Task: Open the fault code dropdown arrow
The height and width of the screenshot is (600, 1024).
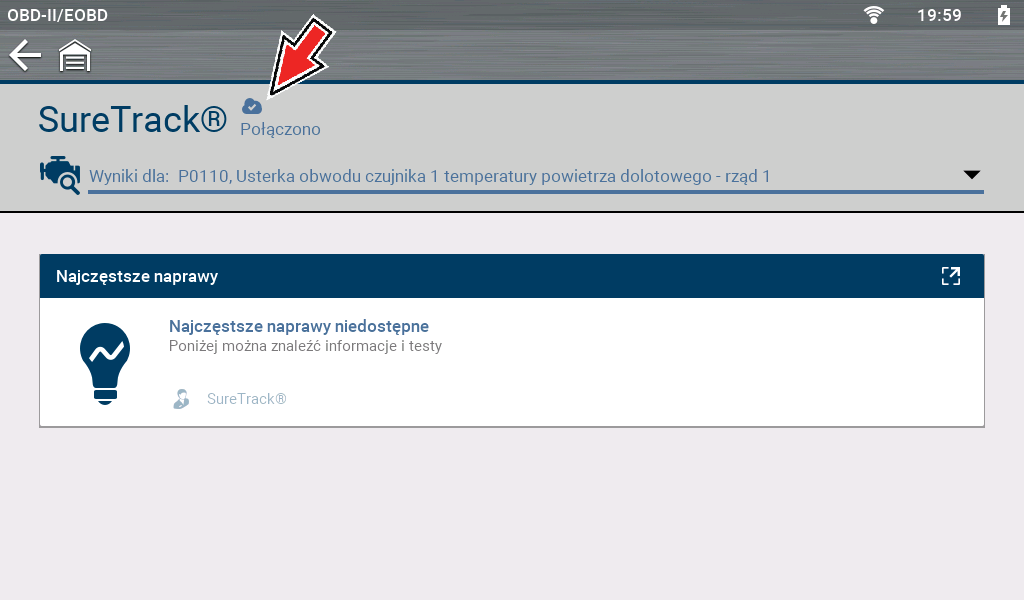Action: point(971,175)
